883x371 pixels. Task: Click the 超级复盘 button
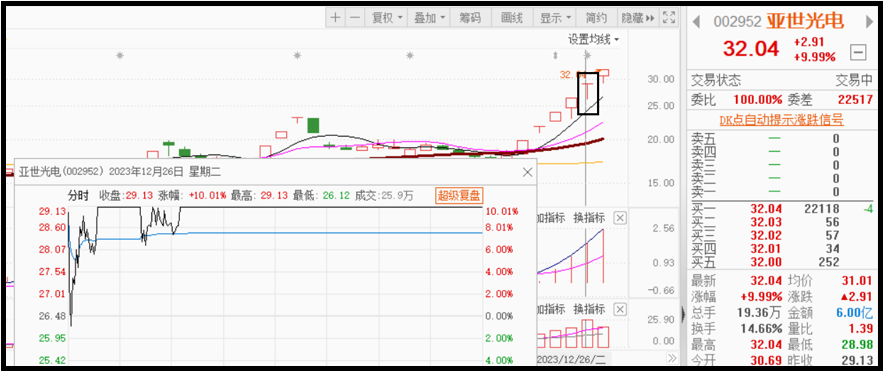tap(459, 196)
